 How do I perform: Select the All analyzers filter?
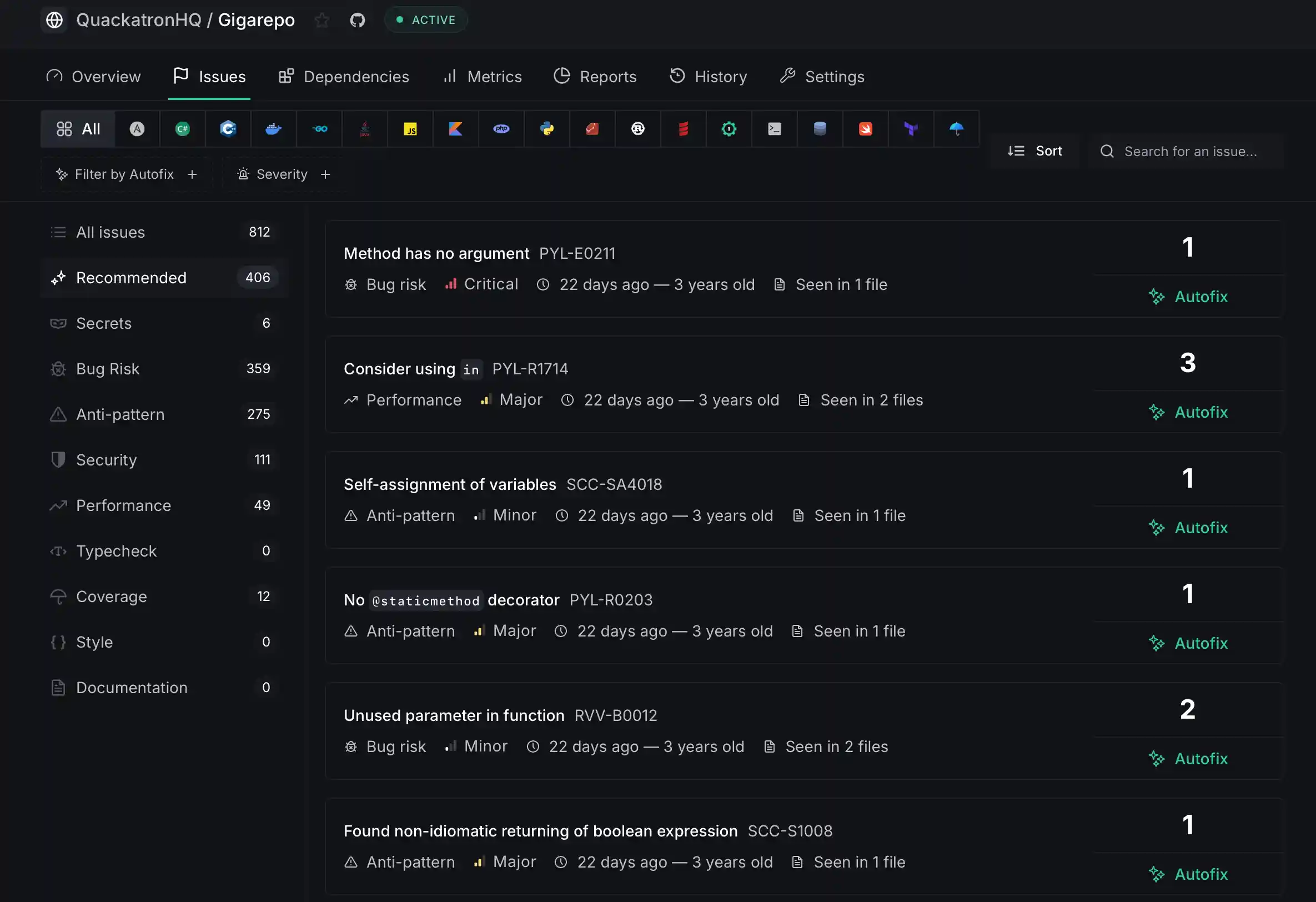point(78,129)
